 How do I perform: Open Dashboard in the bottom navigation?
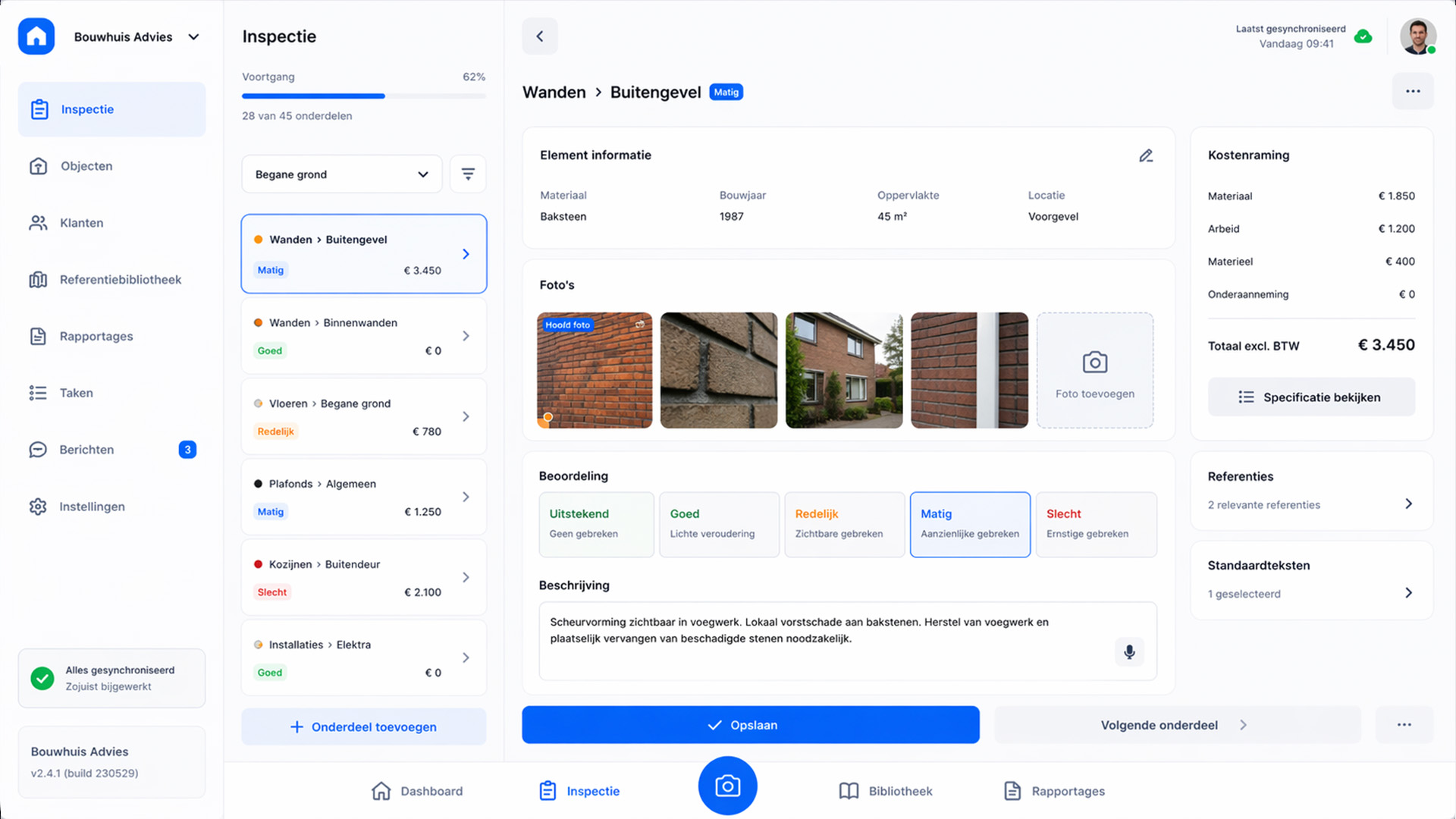tap(417, 791)
